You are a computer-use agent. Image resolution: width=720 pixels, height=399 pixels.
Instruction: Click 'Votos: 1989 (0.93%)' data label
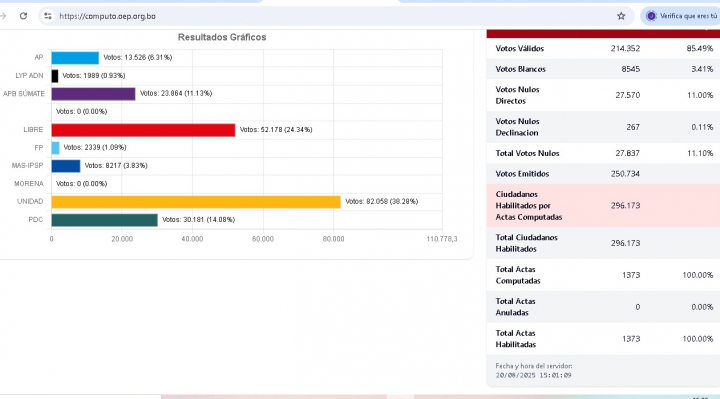click(x=94, y=75)
